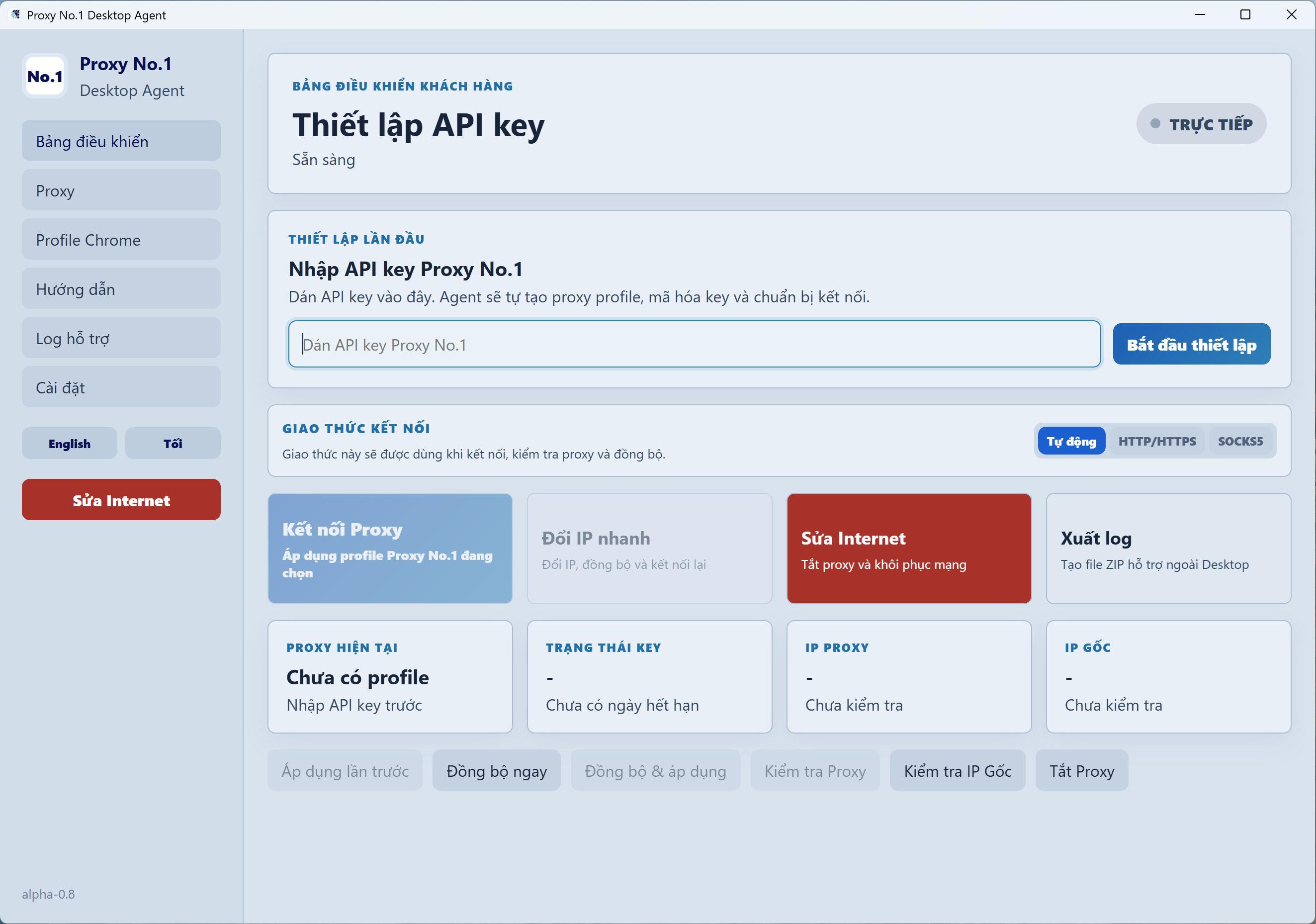Open the Bảng điều khiển sidebar page

coord(121,141)
